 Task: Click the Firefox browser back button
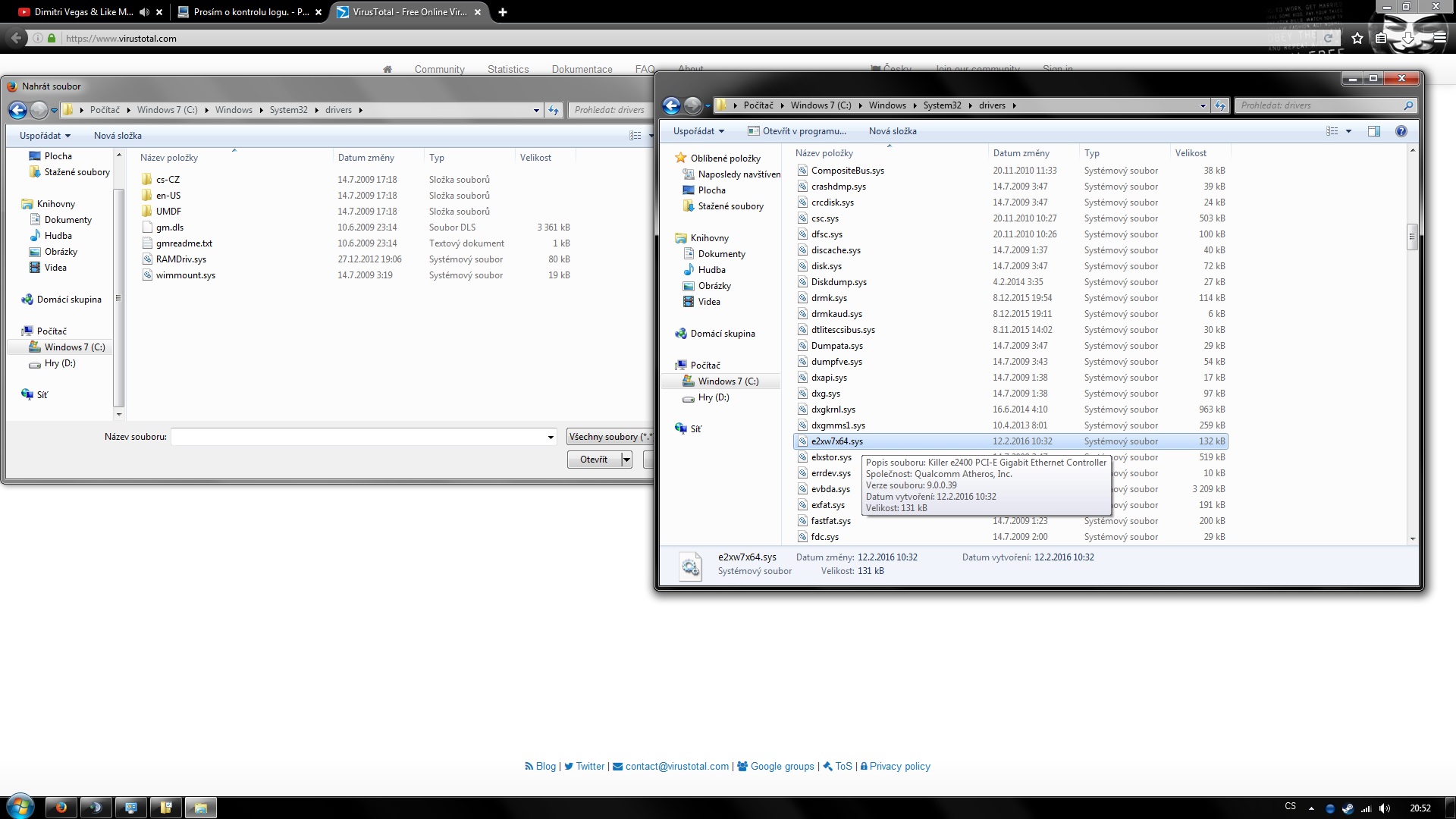click(x=16, y=38)
